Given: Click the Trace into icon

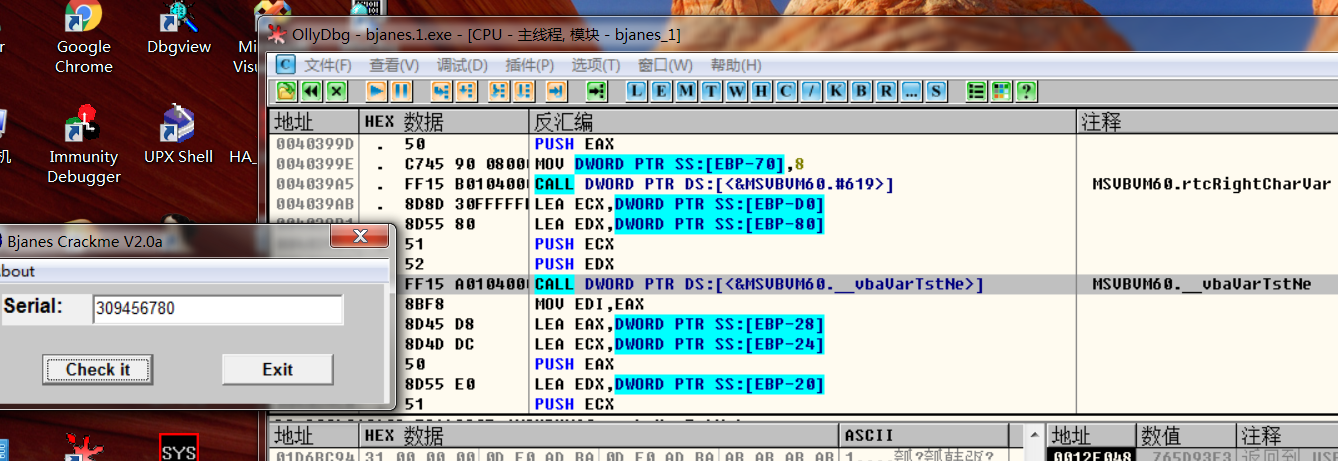Looking at the screenshot, I should [499, 92].
